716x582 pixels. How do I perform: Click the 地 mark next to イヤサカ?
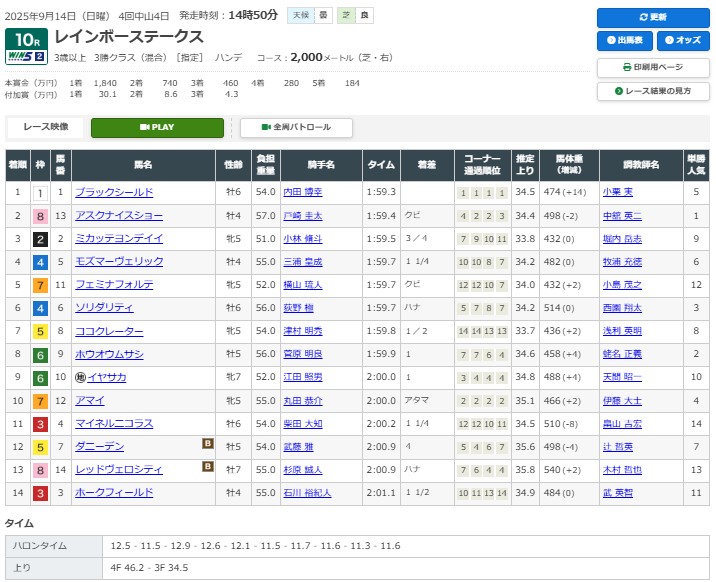tap(78, 378)
